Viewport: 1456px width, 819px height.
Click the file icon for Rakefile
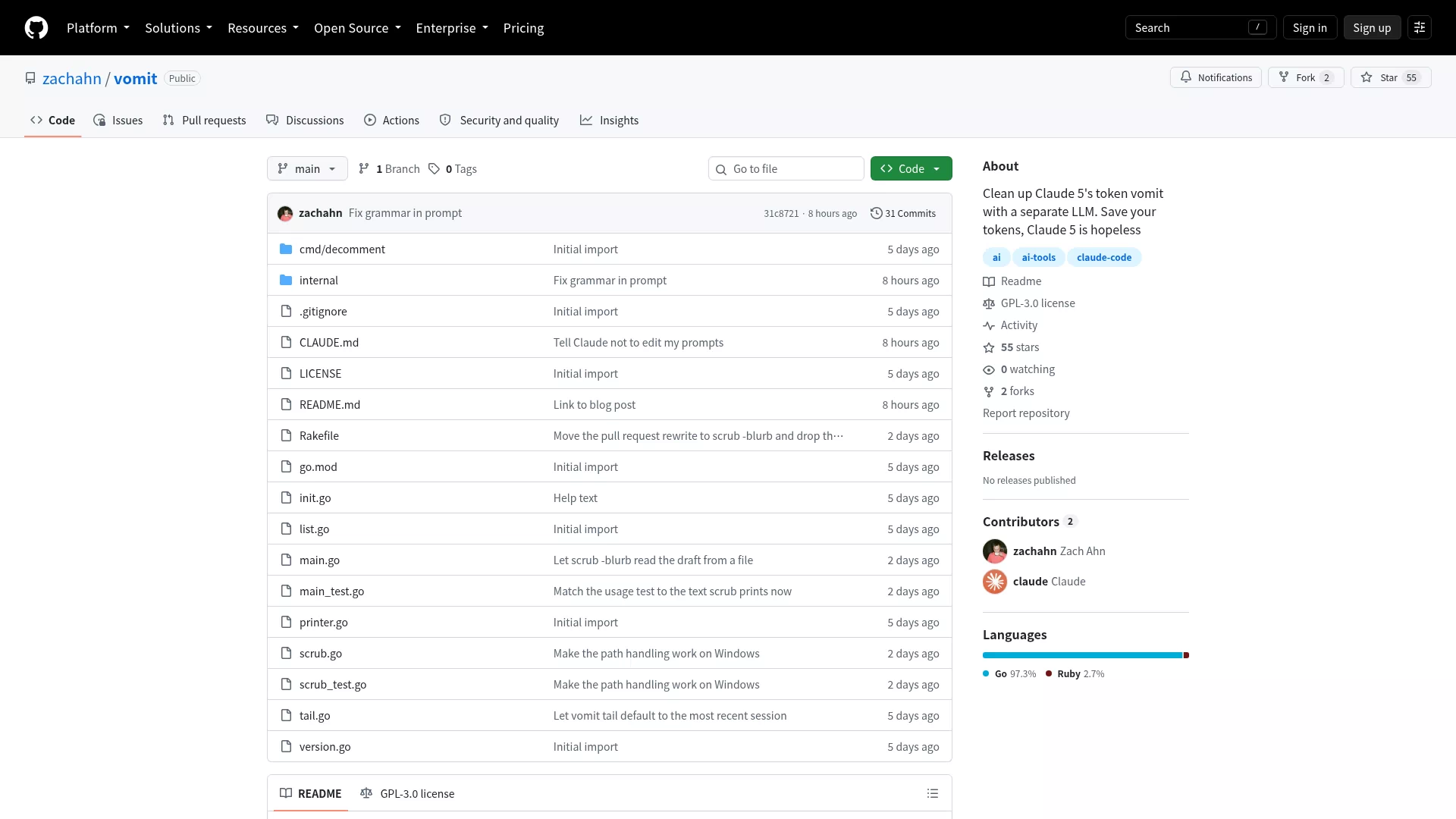(x=286, y=436)
